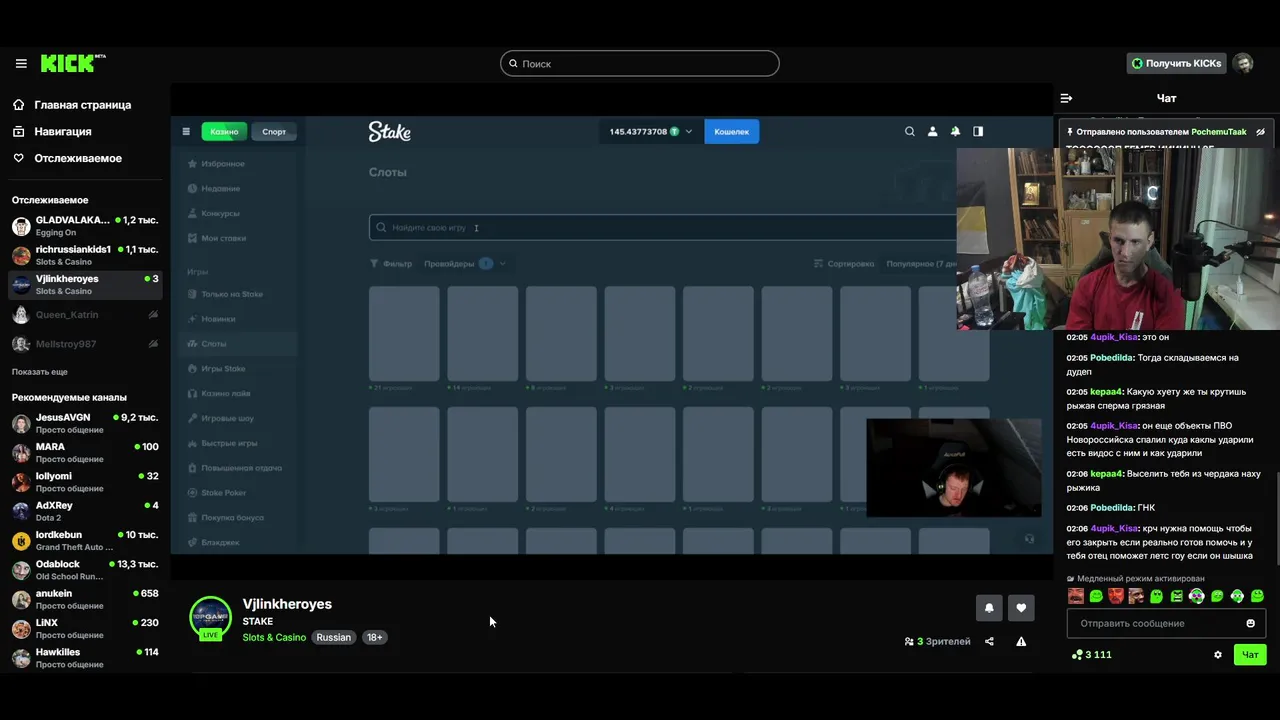Viewport: 1280px width, 720px height.
Task: Open the offline Queen_Katrin channel
Action: [85, 315]
